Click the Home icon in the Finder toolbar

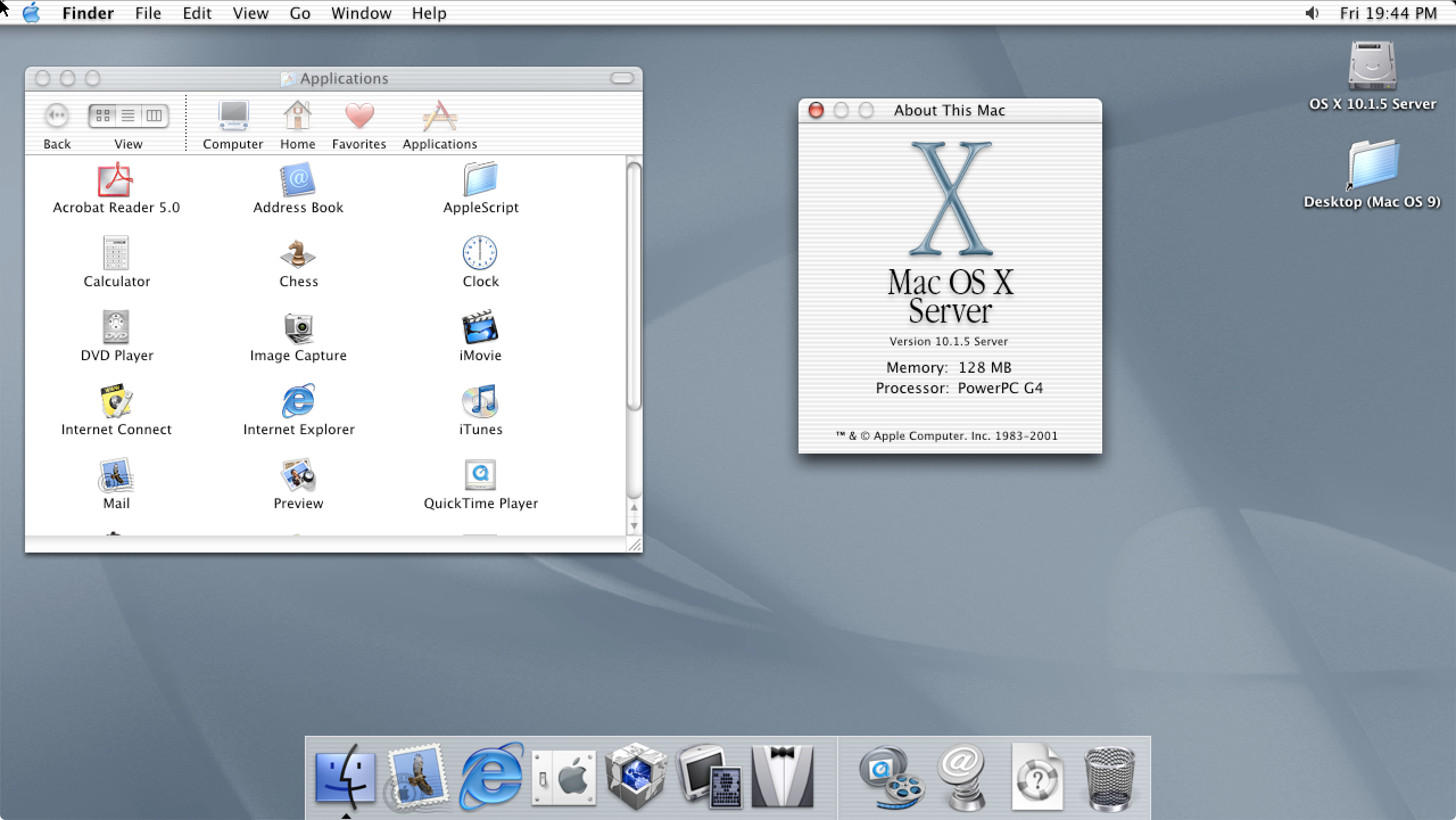click(297, 117)
